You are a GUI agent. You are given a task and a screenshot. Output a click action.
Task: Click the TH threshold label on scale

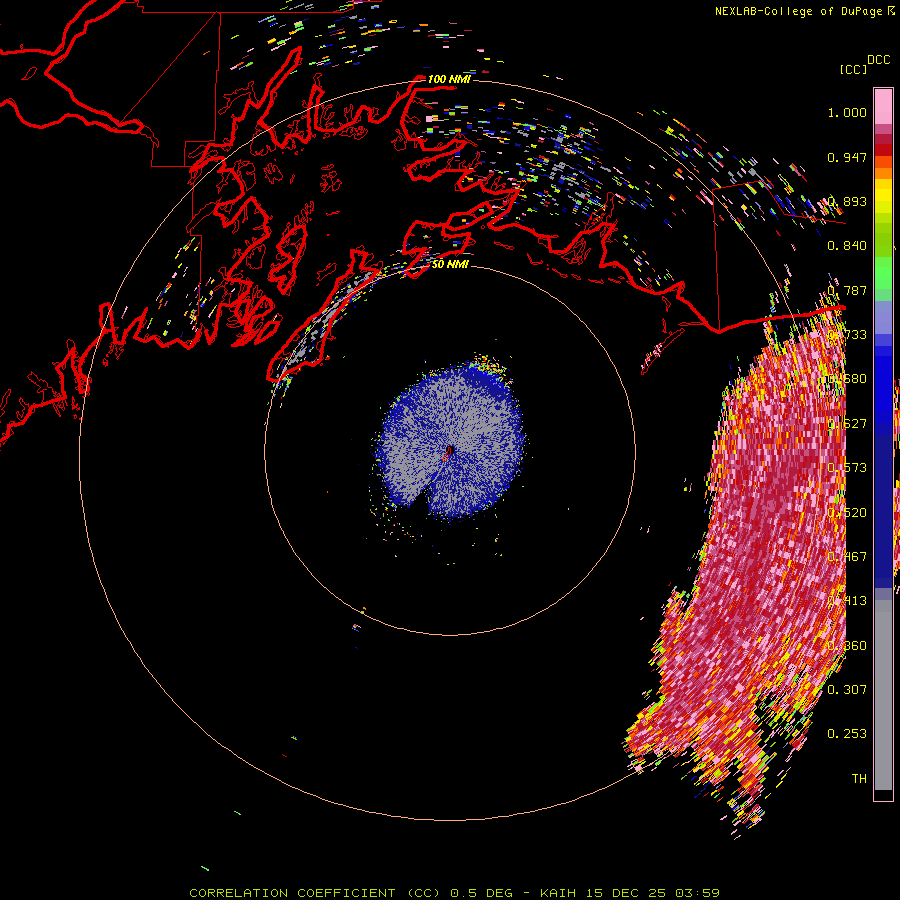coord(859,778)
